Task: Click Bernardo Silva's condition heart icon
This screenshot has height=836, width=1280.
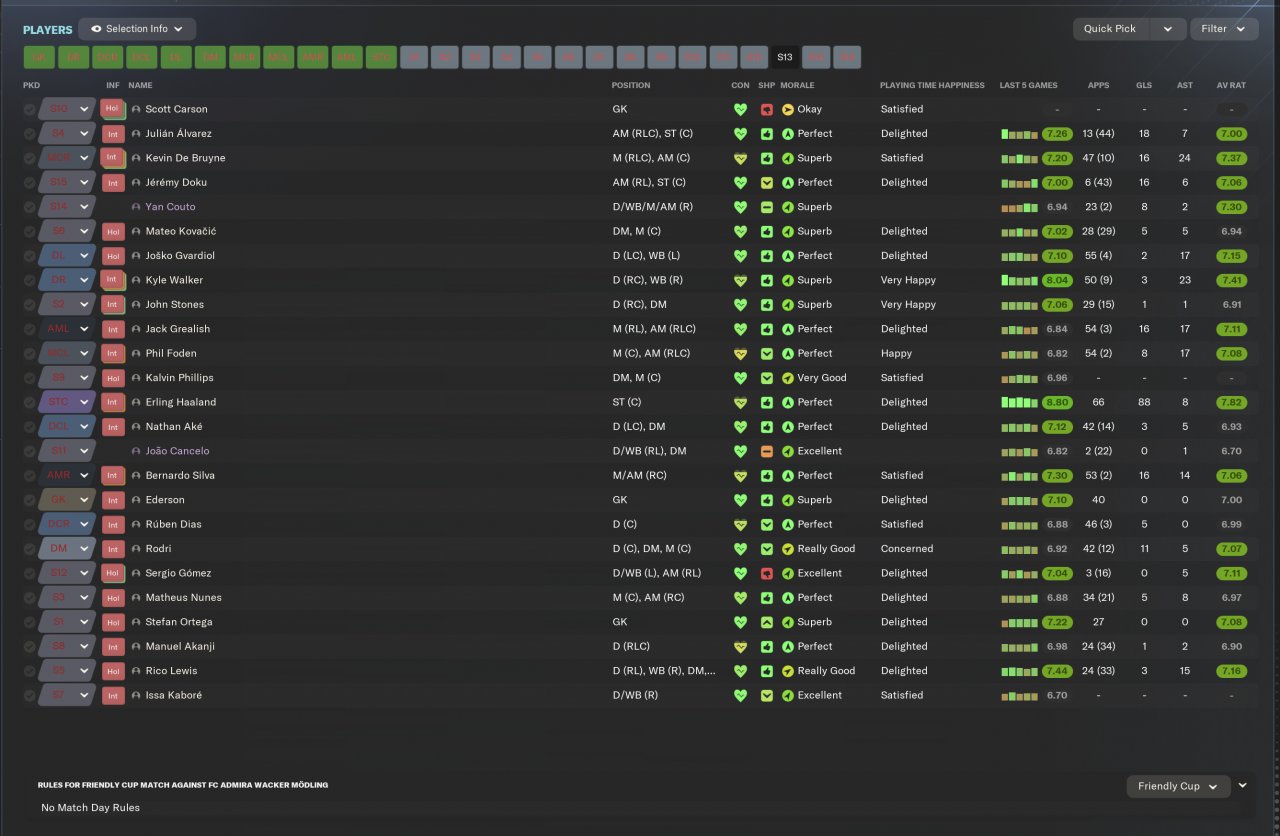Action: [740, 475]
